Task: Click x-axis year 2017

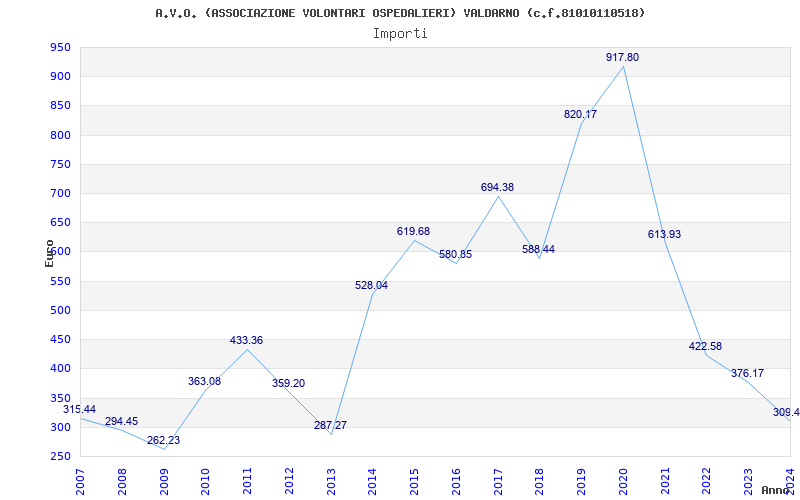Action: 498,481
